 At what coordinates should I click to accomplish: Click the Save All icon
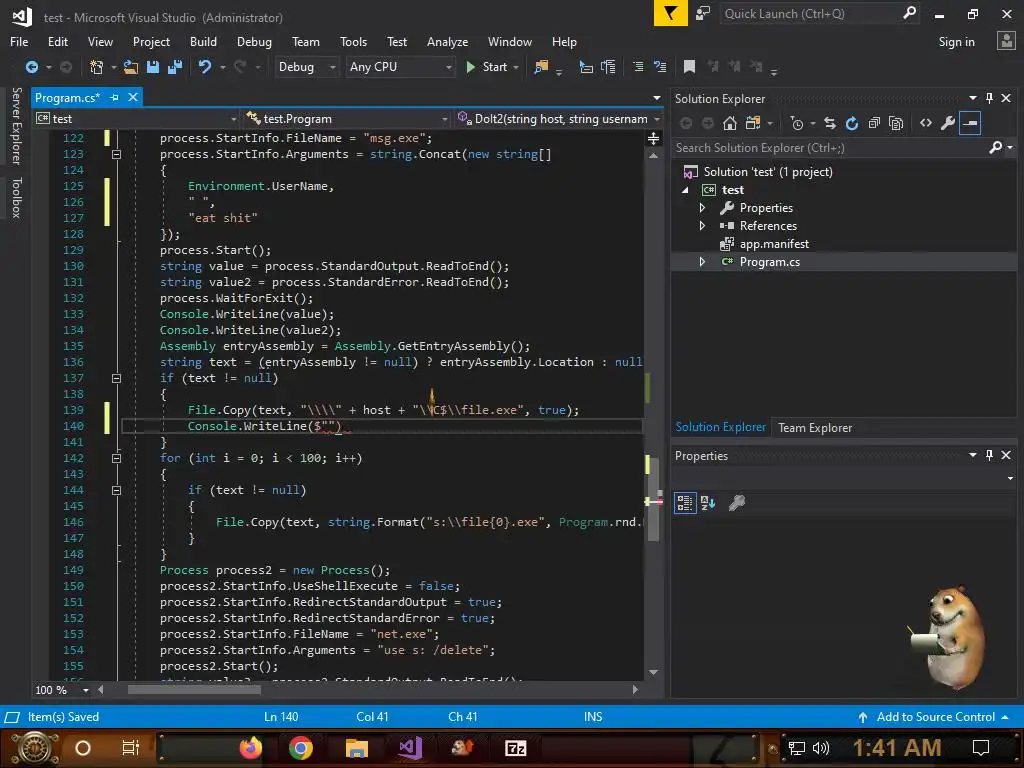(174, 67)
